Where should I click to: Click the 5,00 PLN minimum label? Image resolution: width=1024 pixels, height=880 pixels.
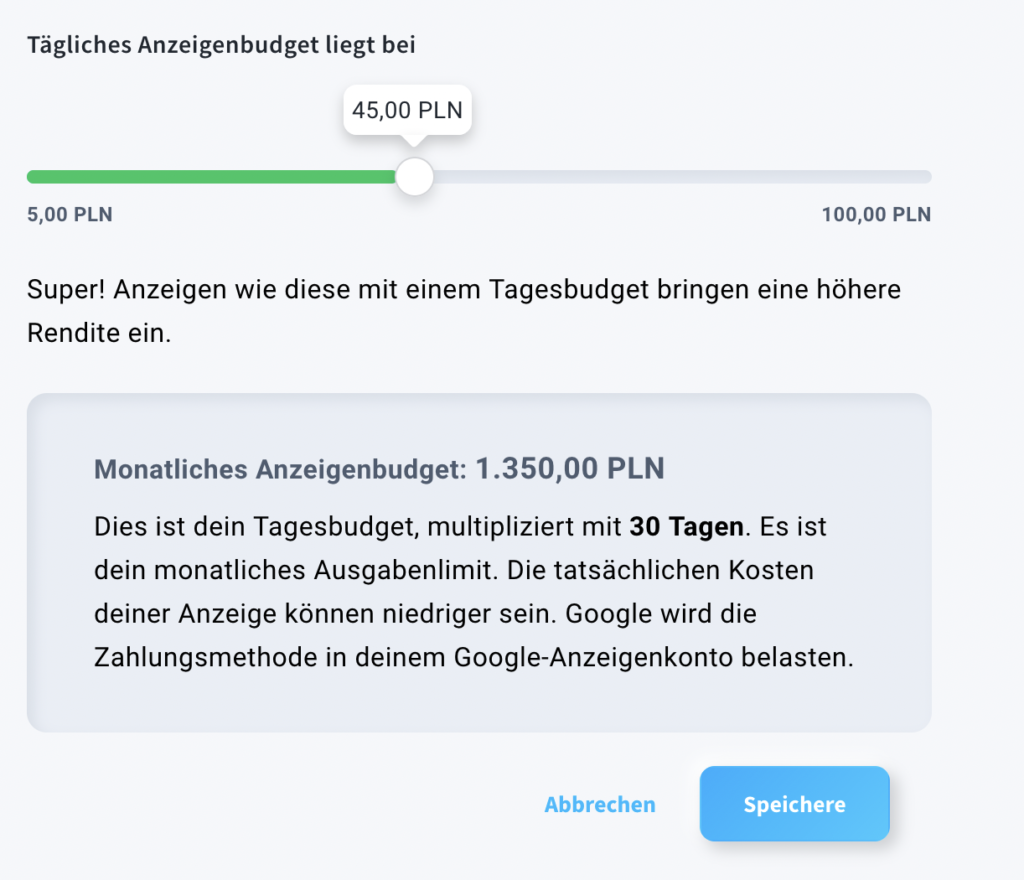[70, 214]
